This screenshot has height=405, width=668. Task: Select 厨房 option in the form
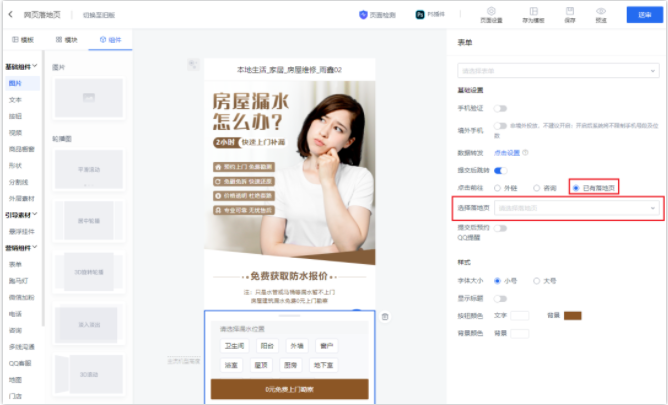pyautogui.click(x=291, y=365)
